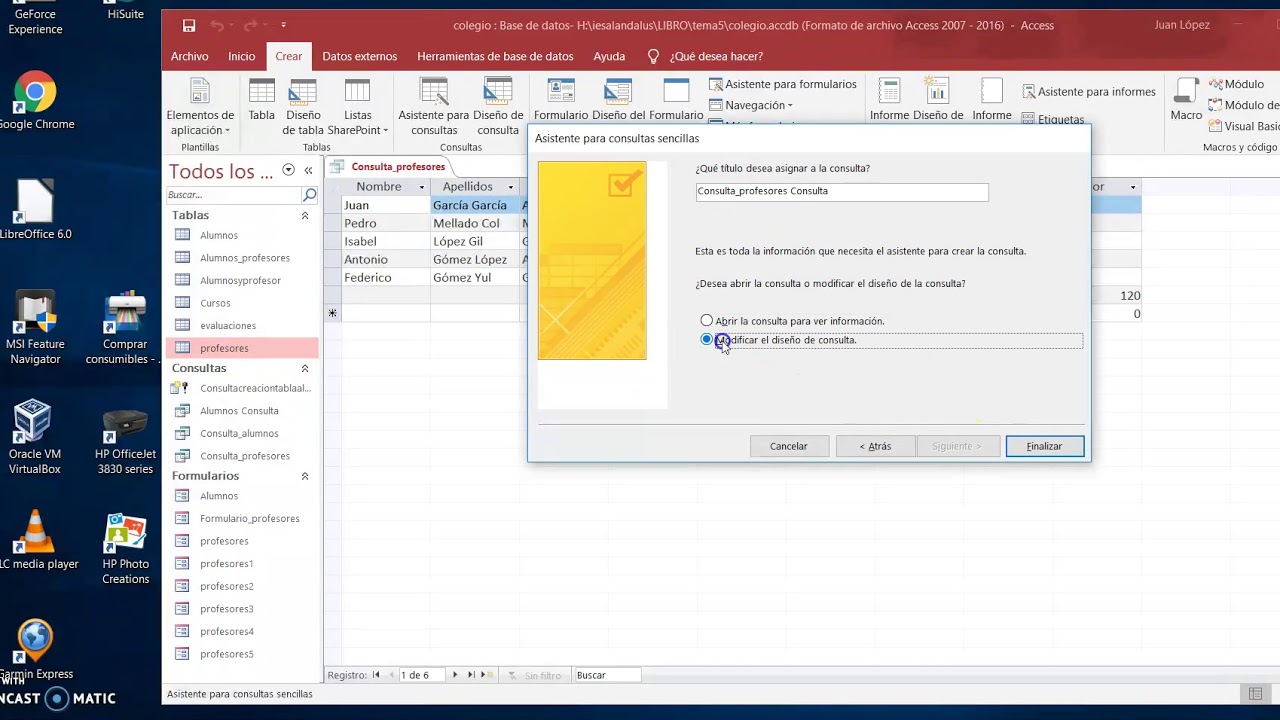
Task: Collapse navigation pane with double chevron
Action: pos(308,171)
